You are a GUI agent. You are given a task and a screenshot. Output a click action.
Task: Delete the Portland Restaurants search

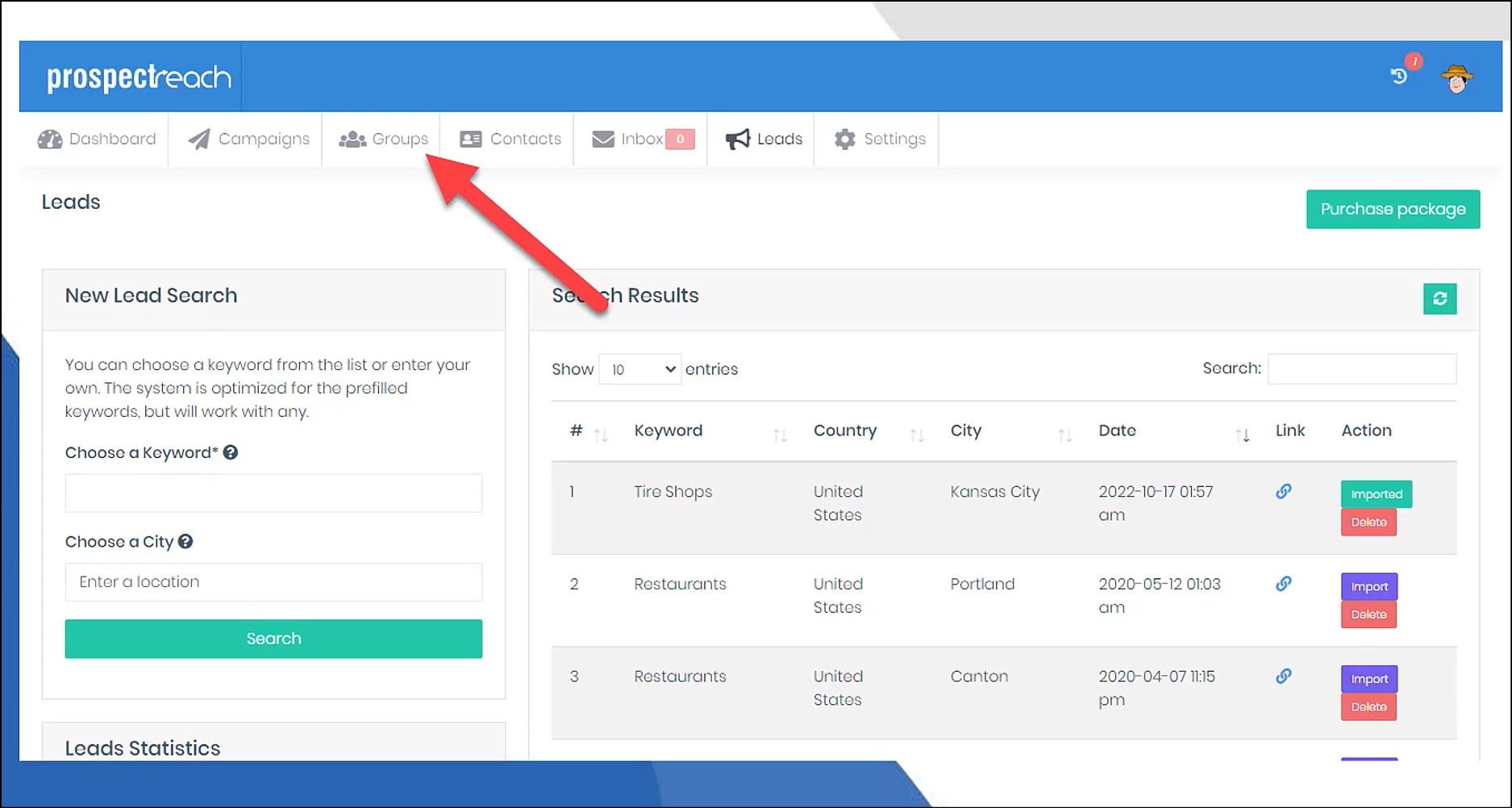pos(1368,614)
